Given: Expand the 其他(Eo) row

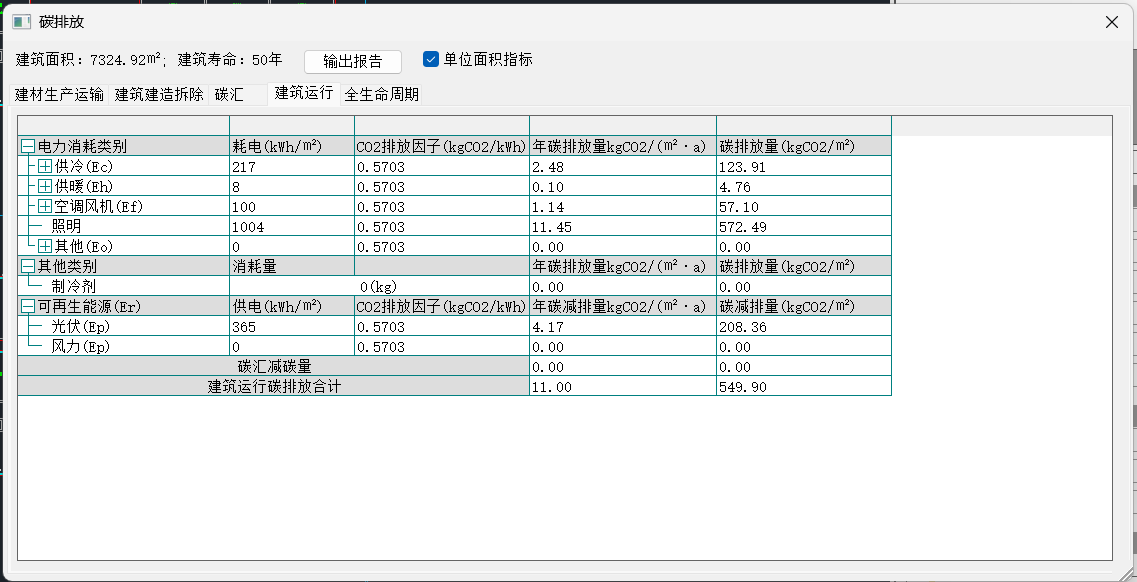Looking at the screenshot, I should click(x=45, y=247).
